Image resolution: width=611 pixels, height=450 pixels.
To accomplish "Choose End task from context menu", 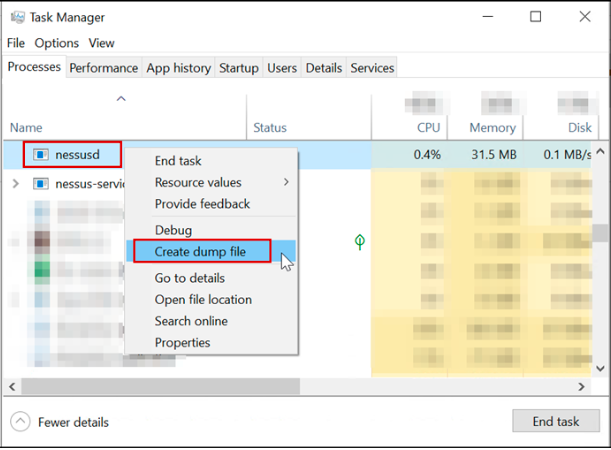I will pos(178,160).
